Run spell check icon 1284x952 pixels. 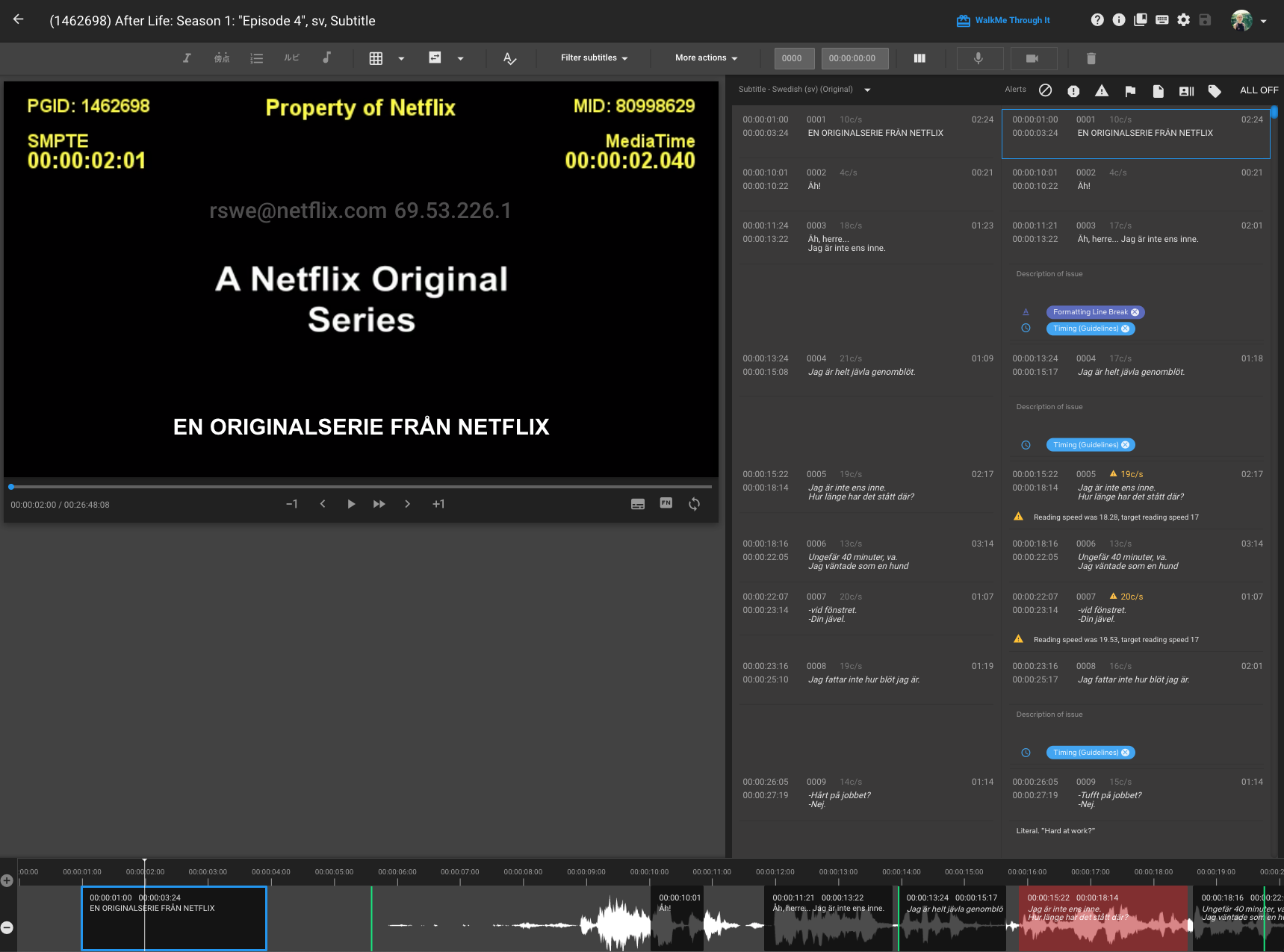coord(510,58)
